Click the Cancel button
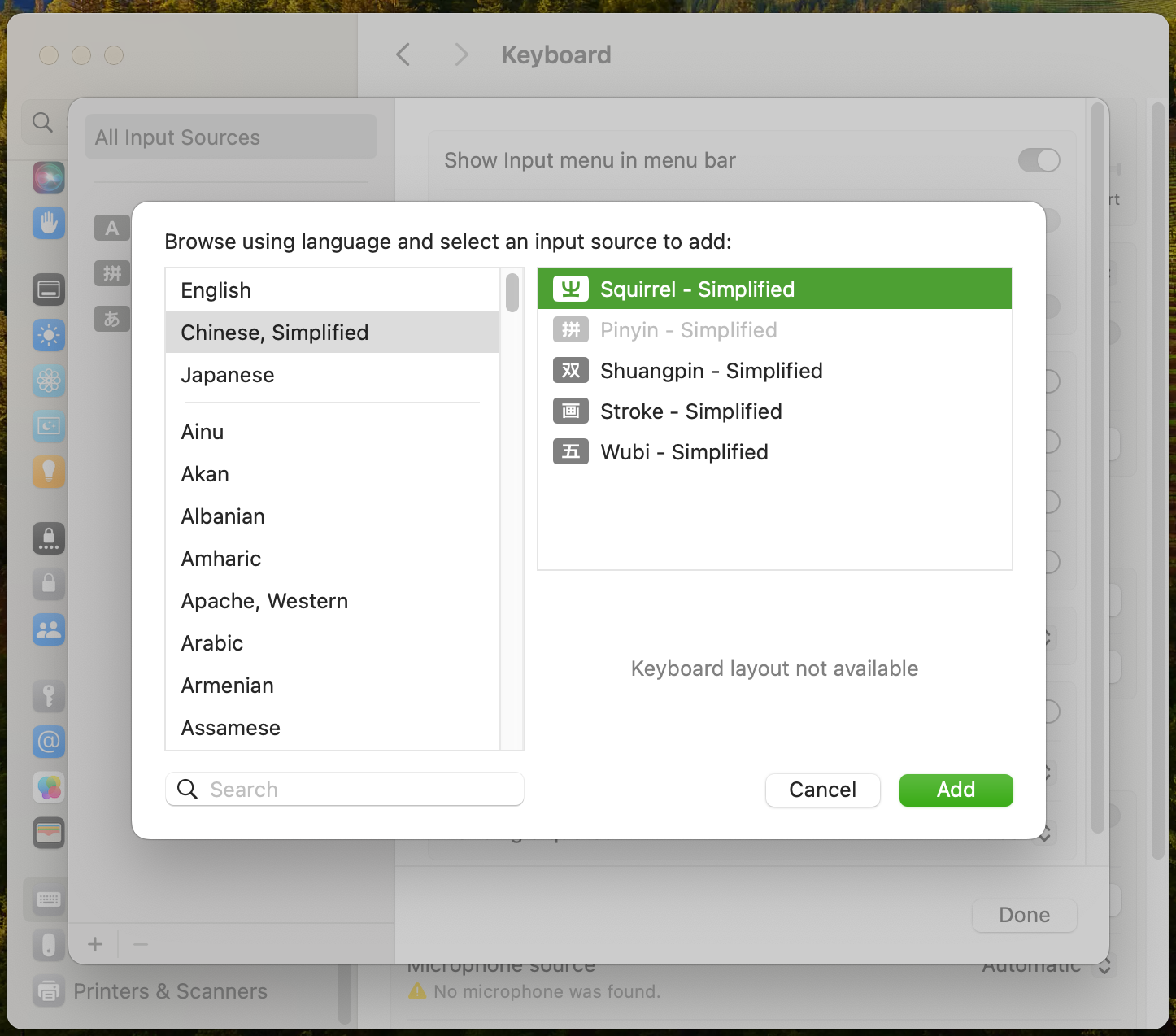The width and height of the screenshot is (1176, 1036). click(x=822, y=790)
